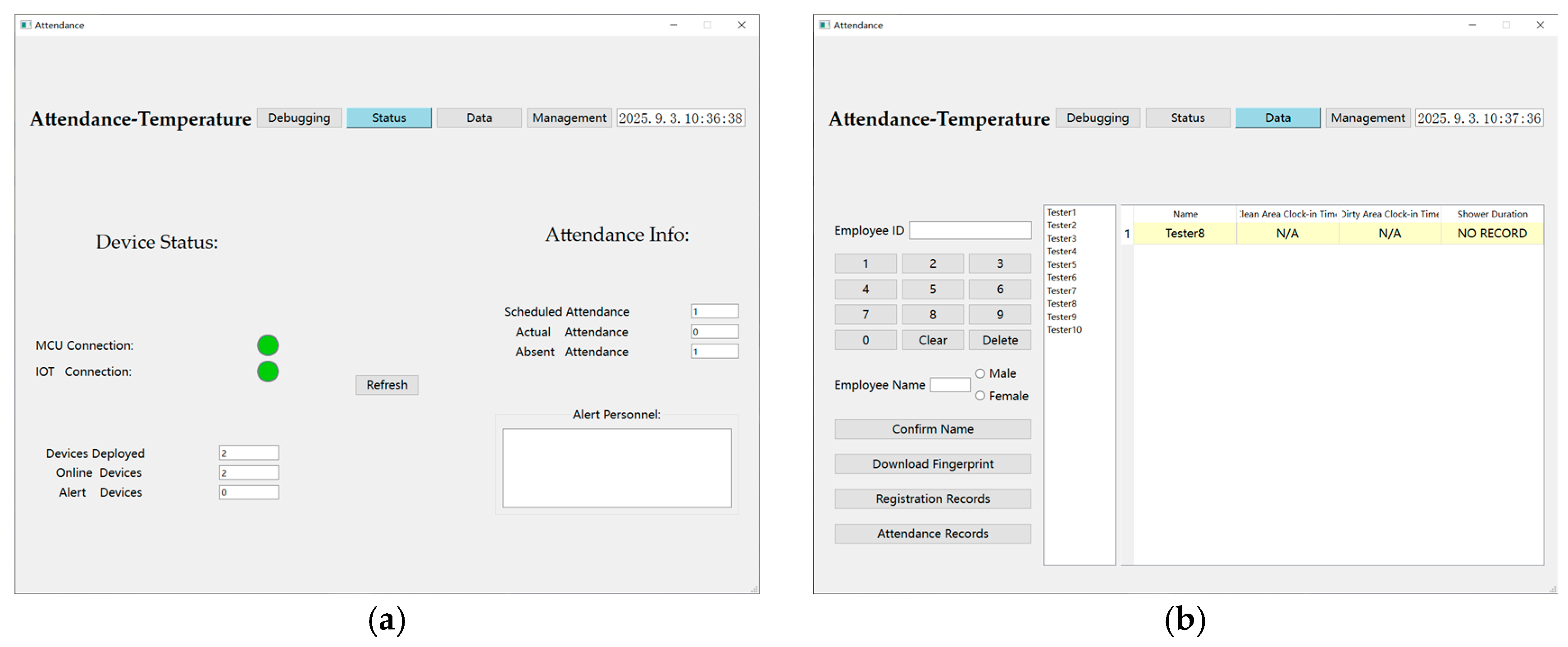Click the Shower Duration column header

coord(1492,214)
